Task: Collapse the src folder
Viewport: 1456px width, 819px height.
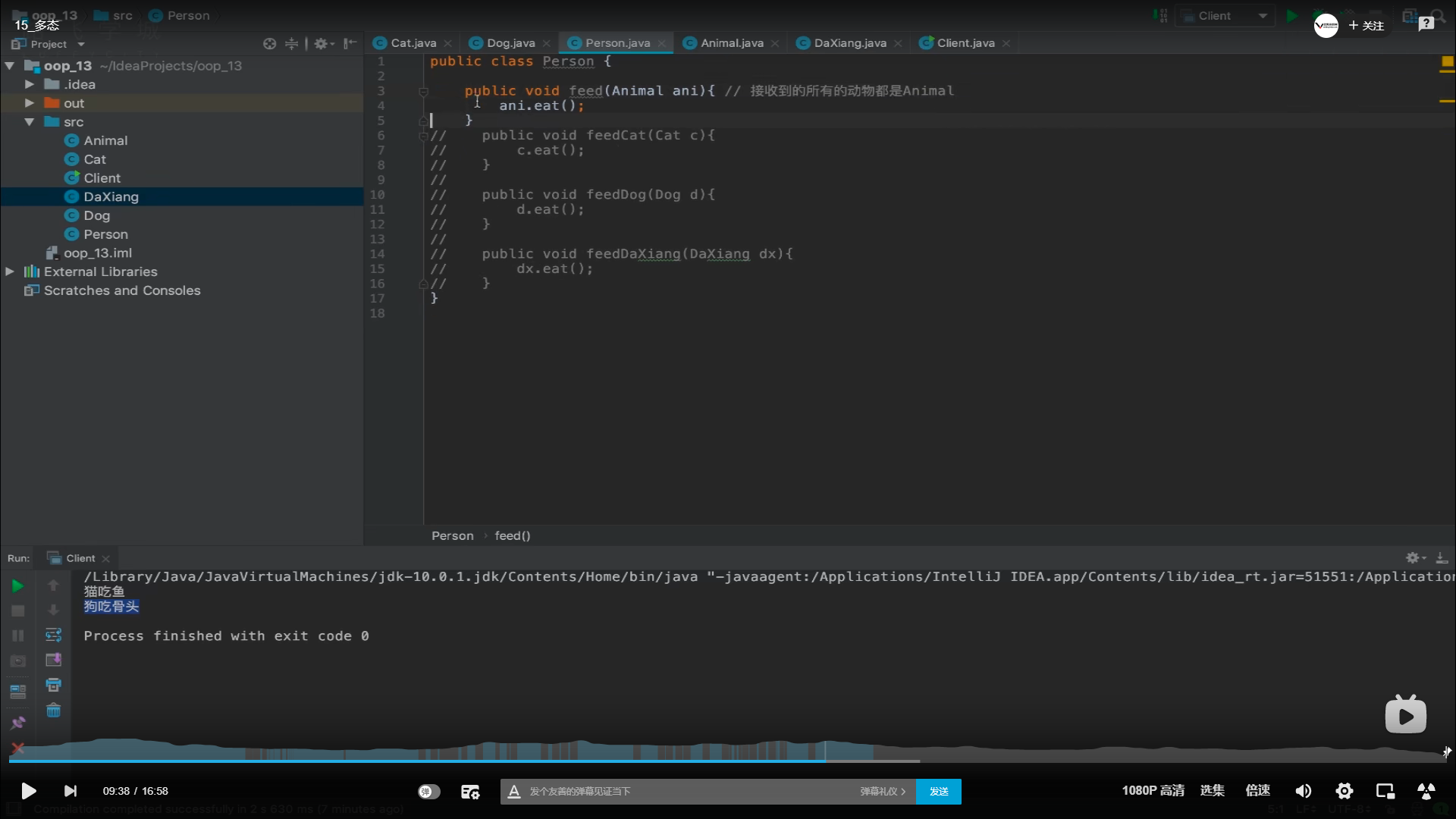Action: coord(30,122)
